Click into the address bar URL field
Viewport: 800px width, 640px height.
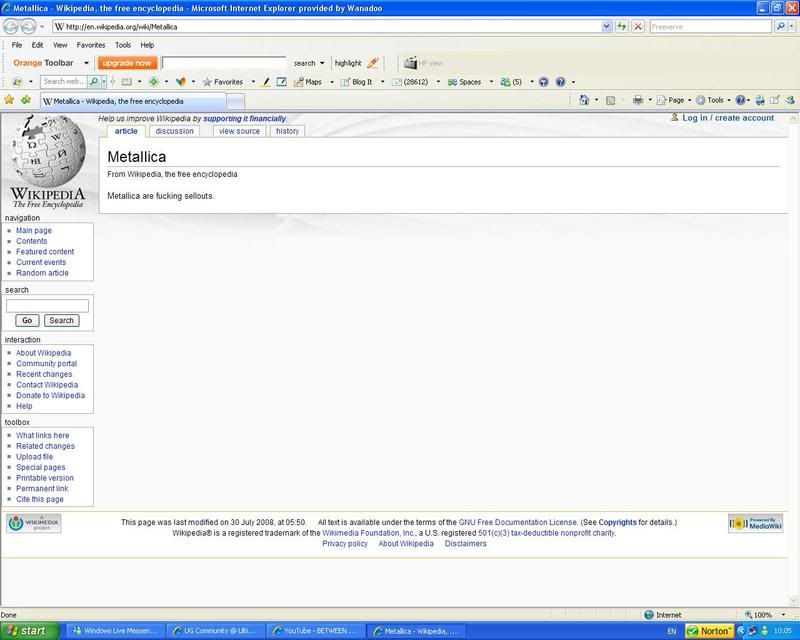click(328, 27)
